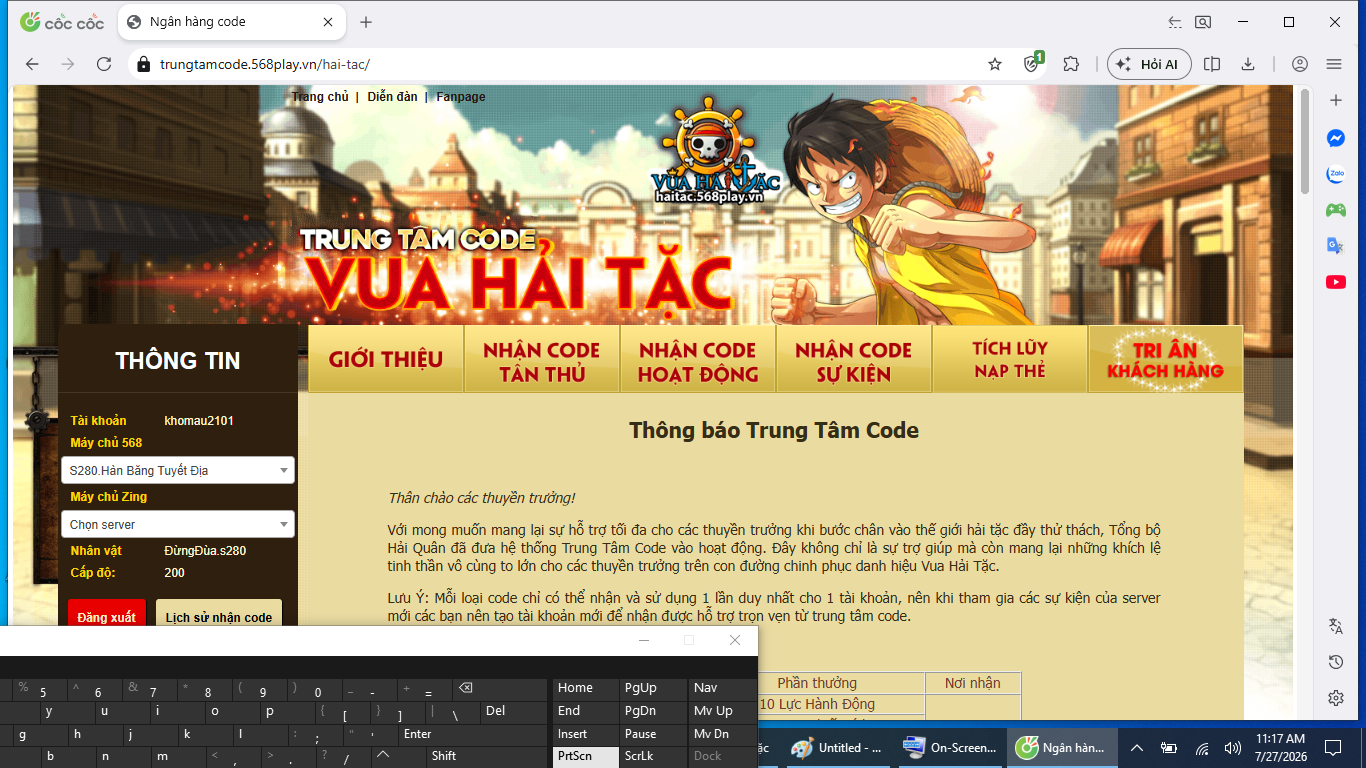Focus the browser address bar URL
The image size is (1366, 768).
click(265, 64)
